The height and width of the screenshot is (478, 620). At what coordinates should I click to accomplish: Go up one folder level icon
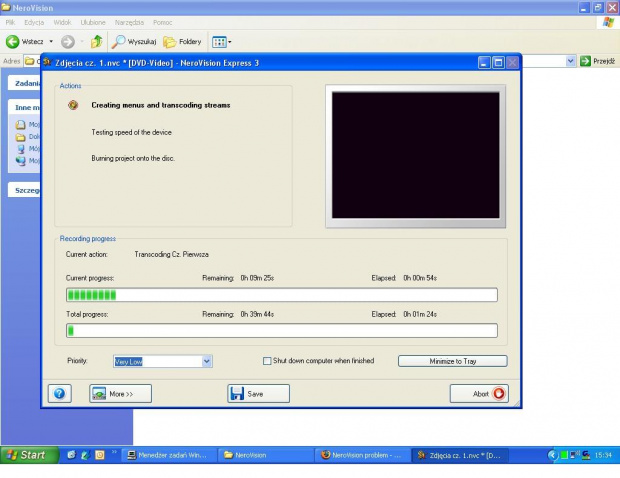point(96,42)
